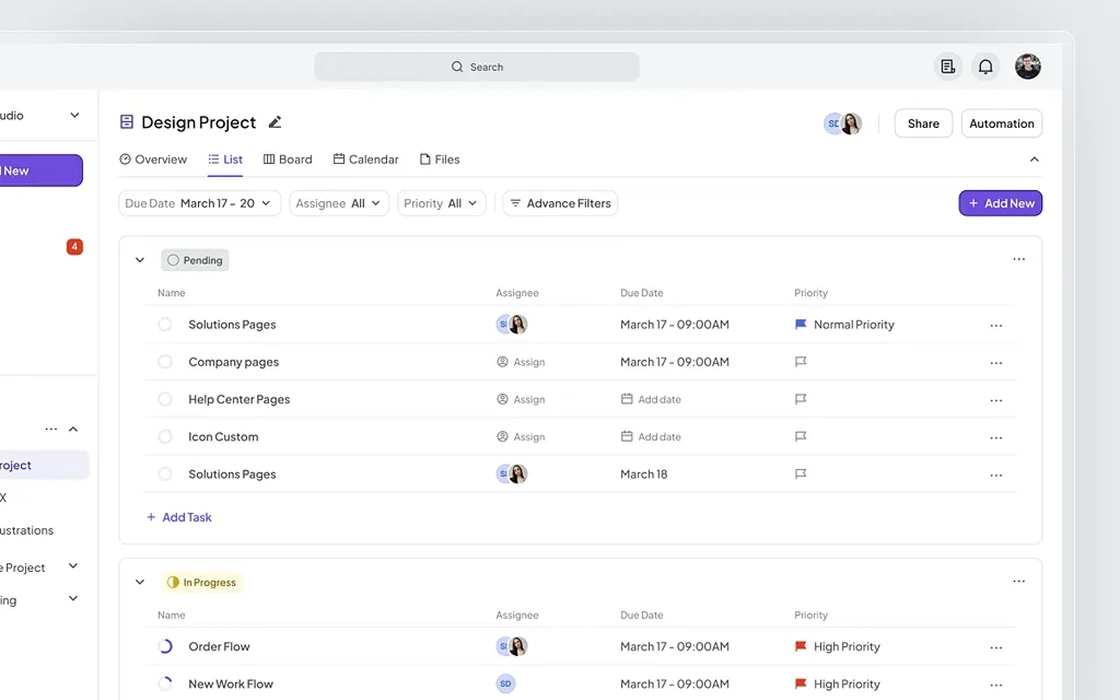Open the sidebar projects section three-dot menu
The height and width of the screenshot is (700, 1120).
pyautogui.click(x=51, y=429)
